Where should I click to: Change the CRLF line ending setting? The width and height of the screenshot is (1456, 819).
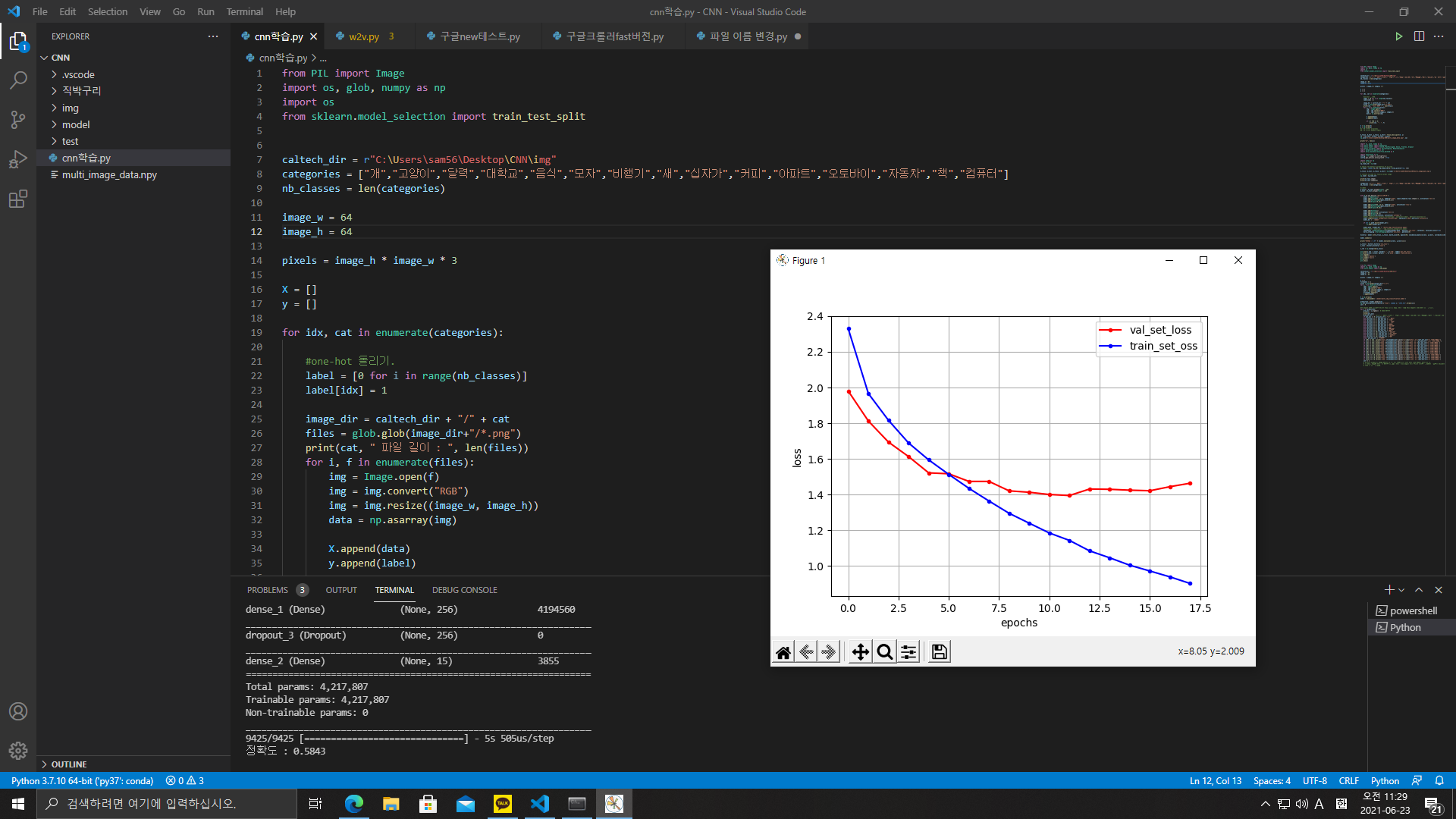pos(1349,780)
